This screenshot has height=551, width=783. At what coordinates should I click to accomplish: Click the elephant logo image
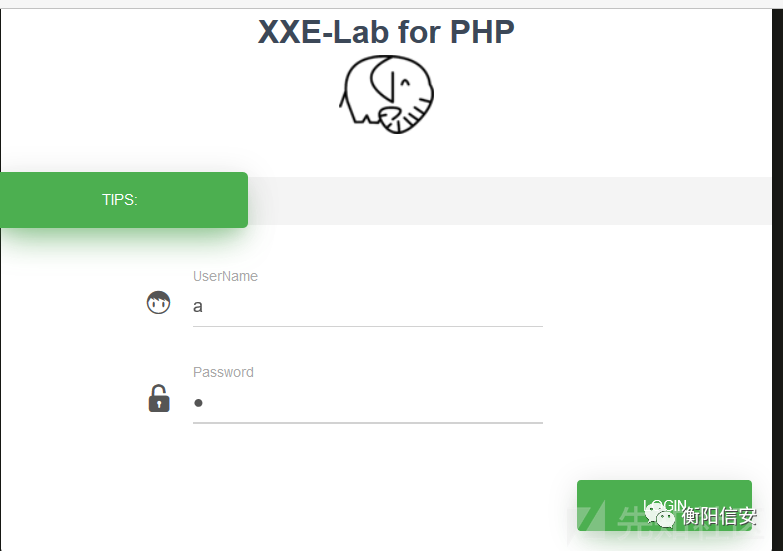coord(387,94)
